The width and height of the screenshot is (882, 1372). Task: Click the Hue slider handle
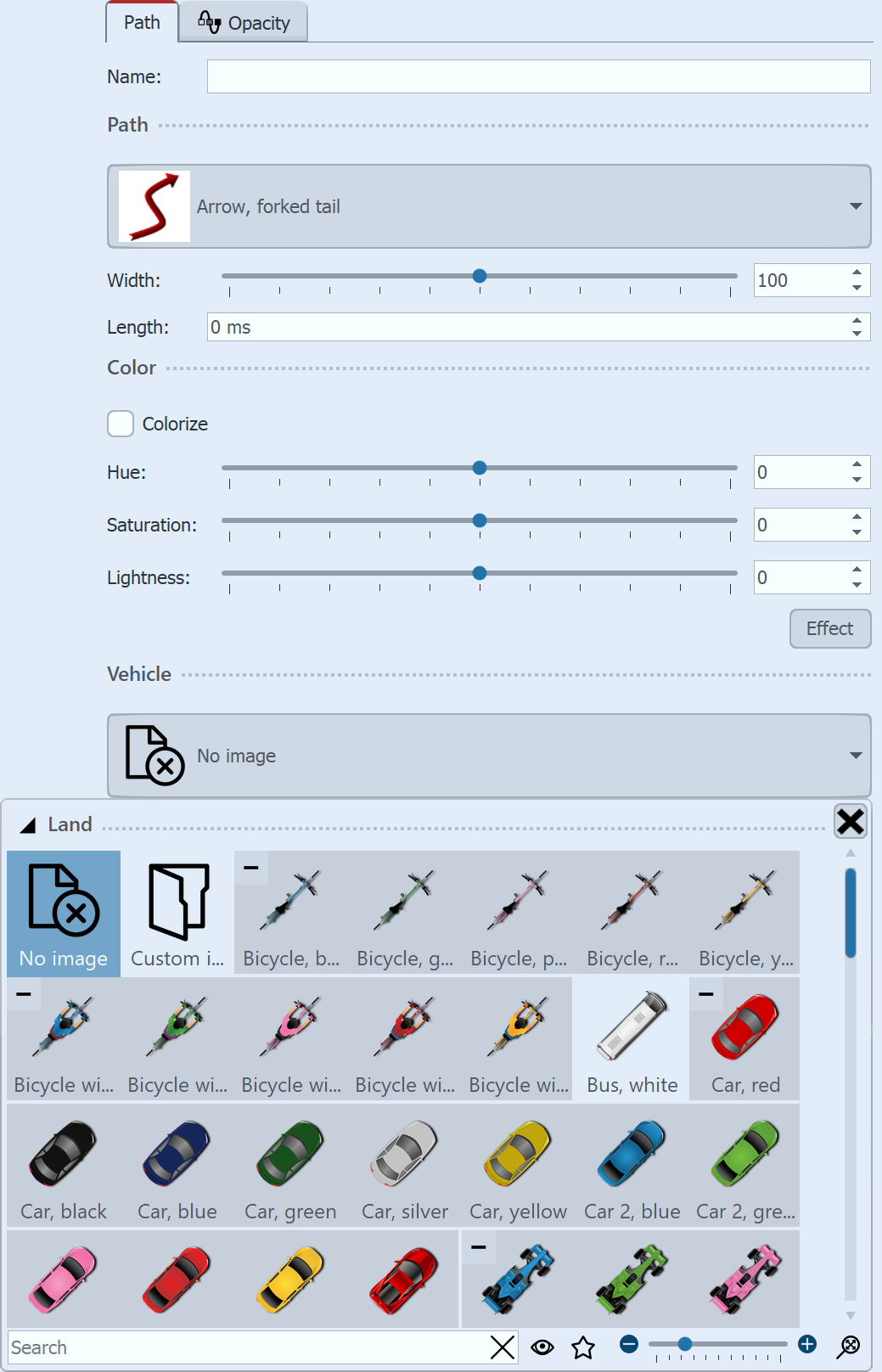coord(480,468)
